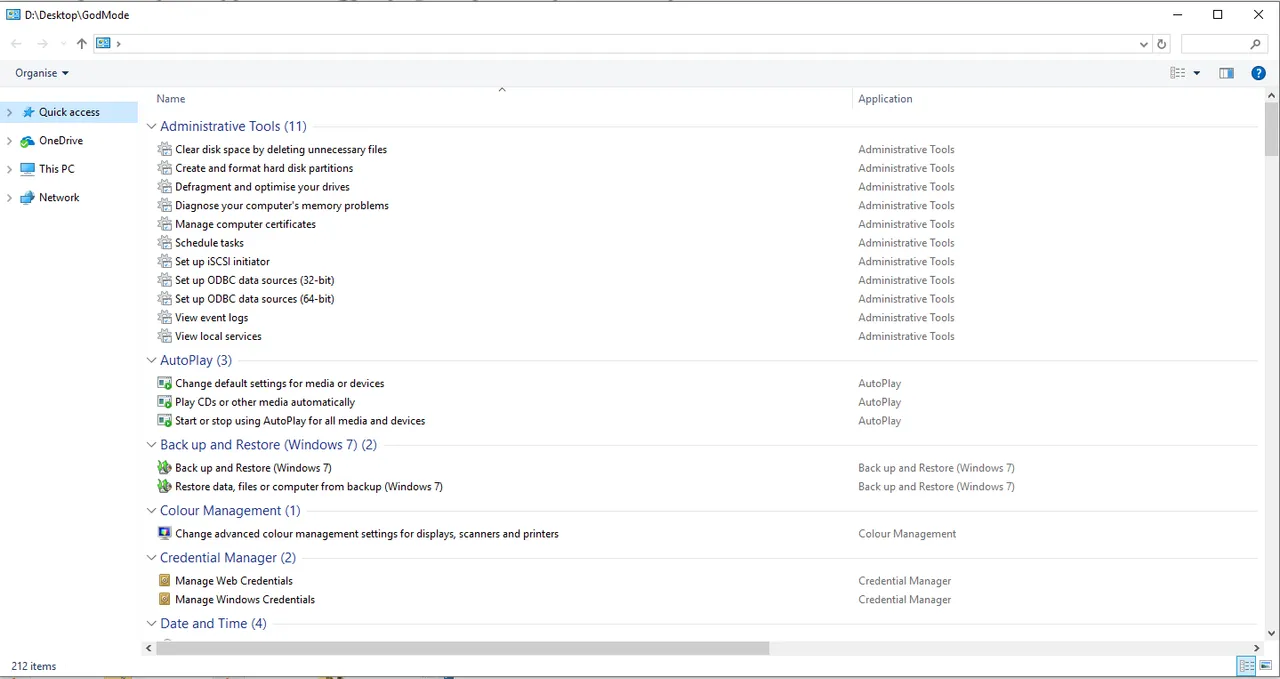Click the AutoPlay icon beside 'Change default settings for media or devices'
The height and width of the screenshot is (679, 1280).
(165, 383)
